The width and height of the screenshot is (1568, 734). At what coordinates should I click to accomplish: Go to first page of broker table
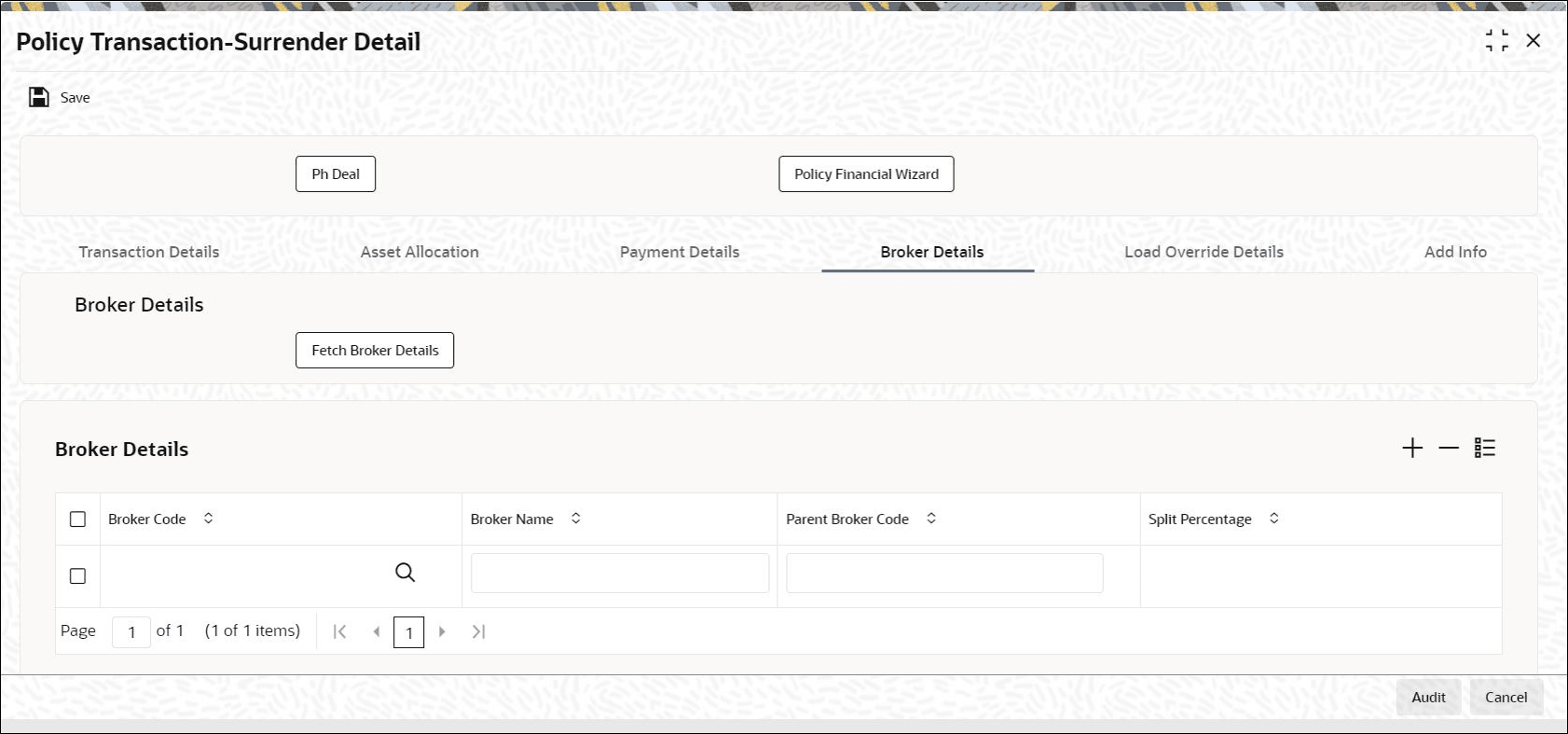(x=339, y=632)
